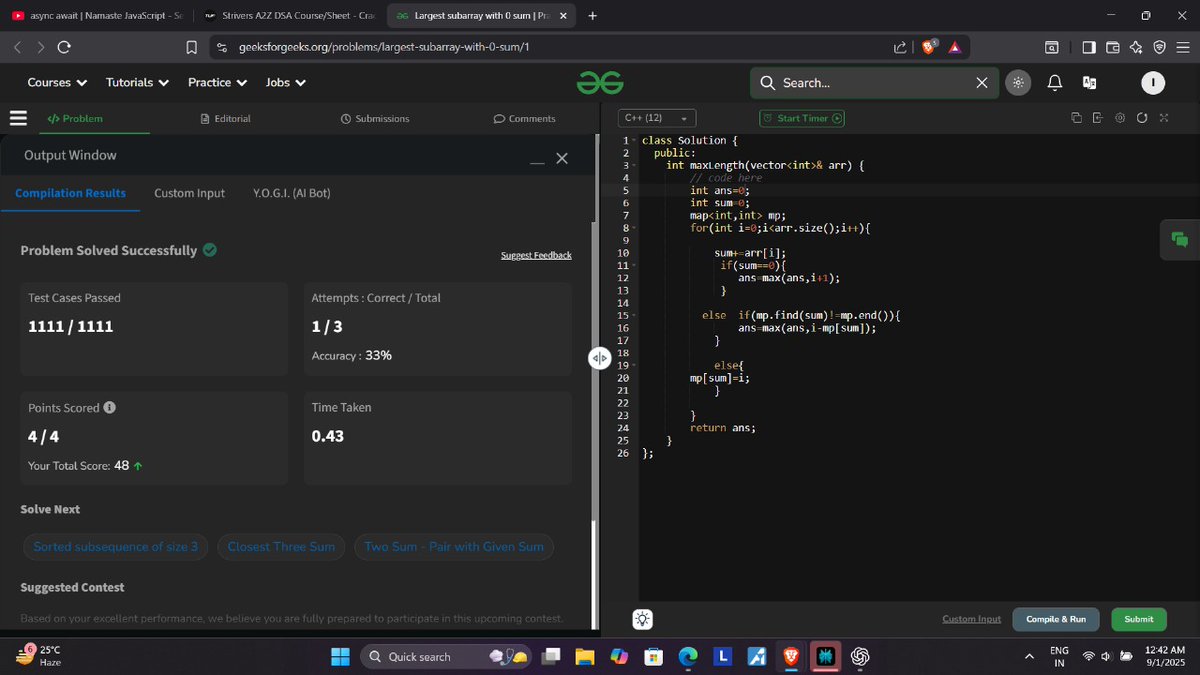
Task: Open Brave Wallet icon
Action: [1112, 47]
